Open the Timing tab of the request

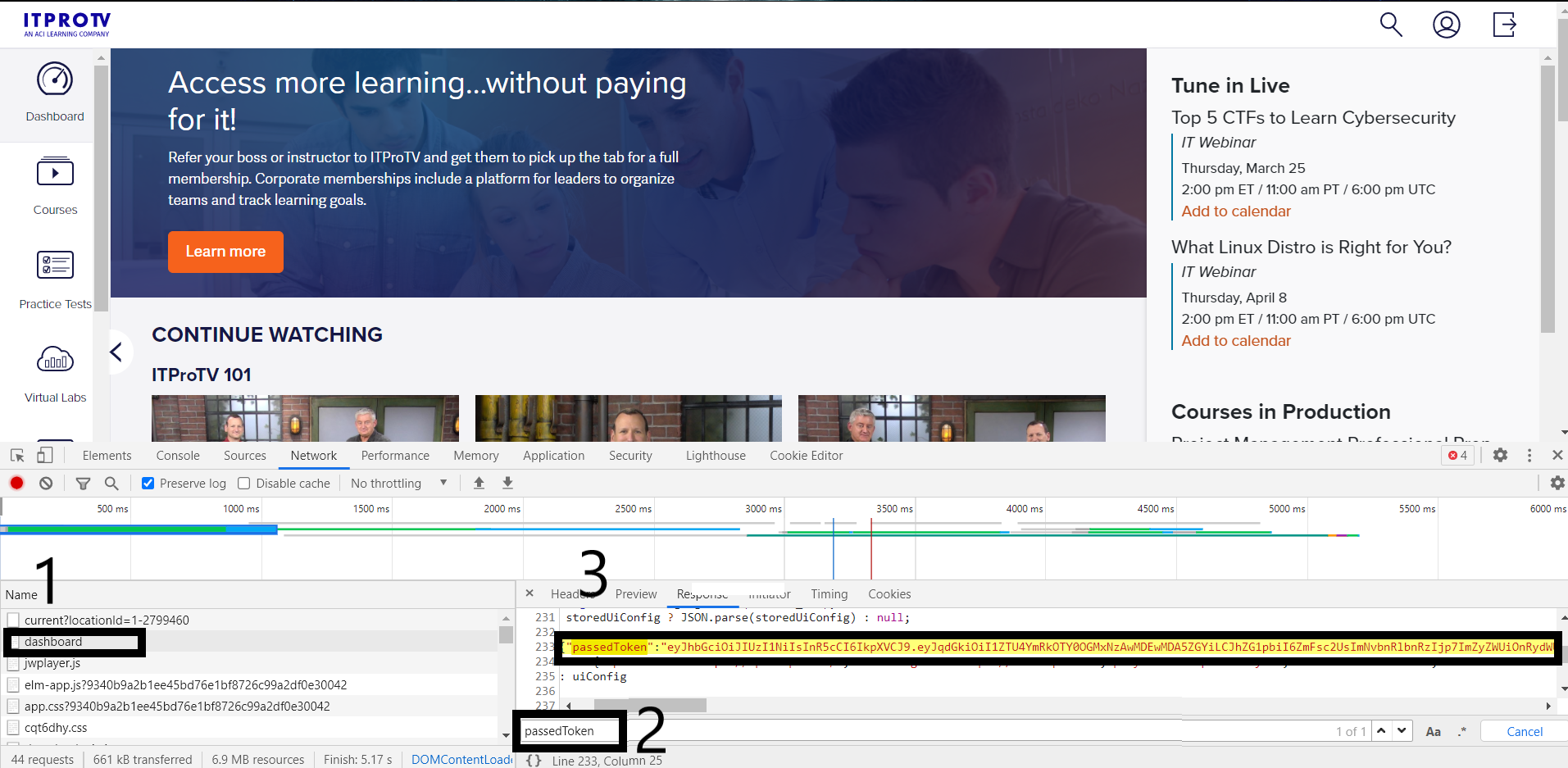click(829, 594)
